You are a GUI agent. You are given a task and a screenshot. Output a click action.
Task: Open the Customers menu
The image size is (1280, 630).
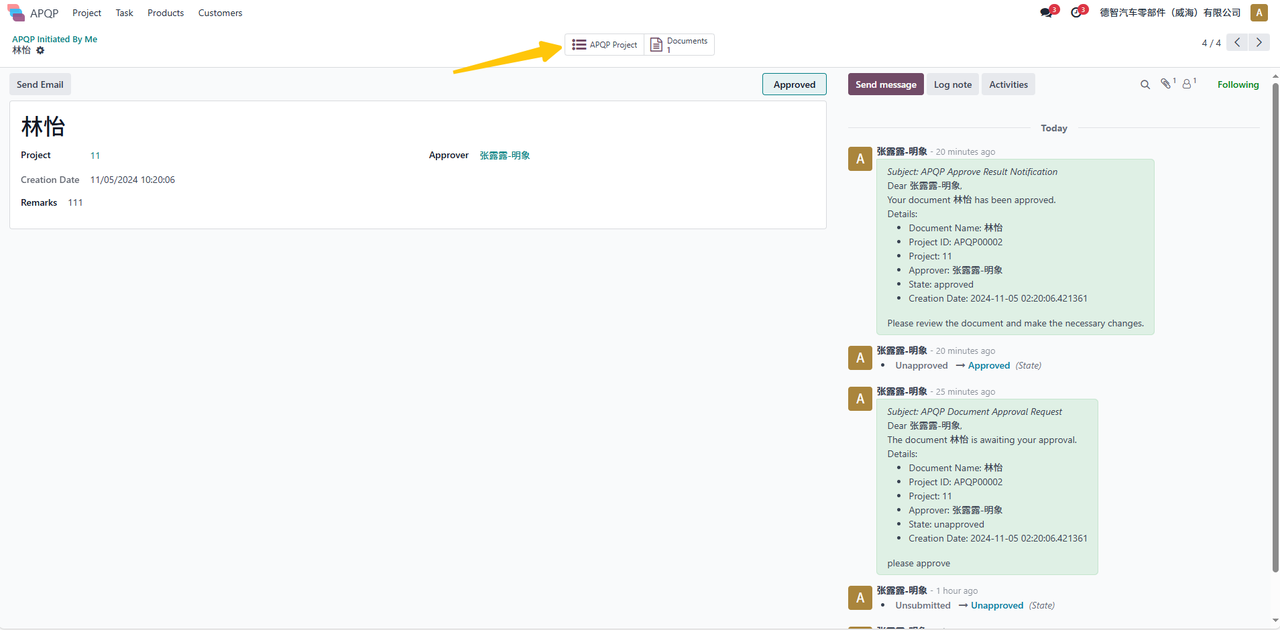point(220,13)
